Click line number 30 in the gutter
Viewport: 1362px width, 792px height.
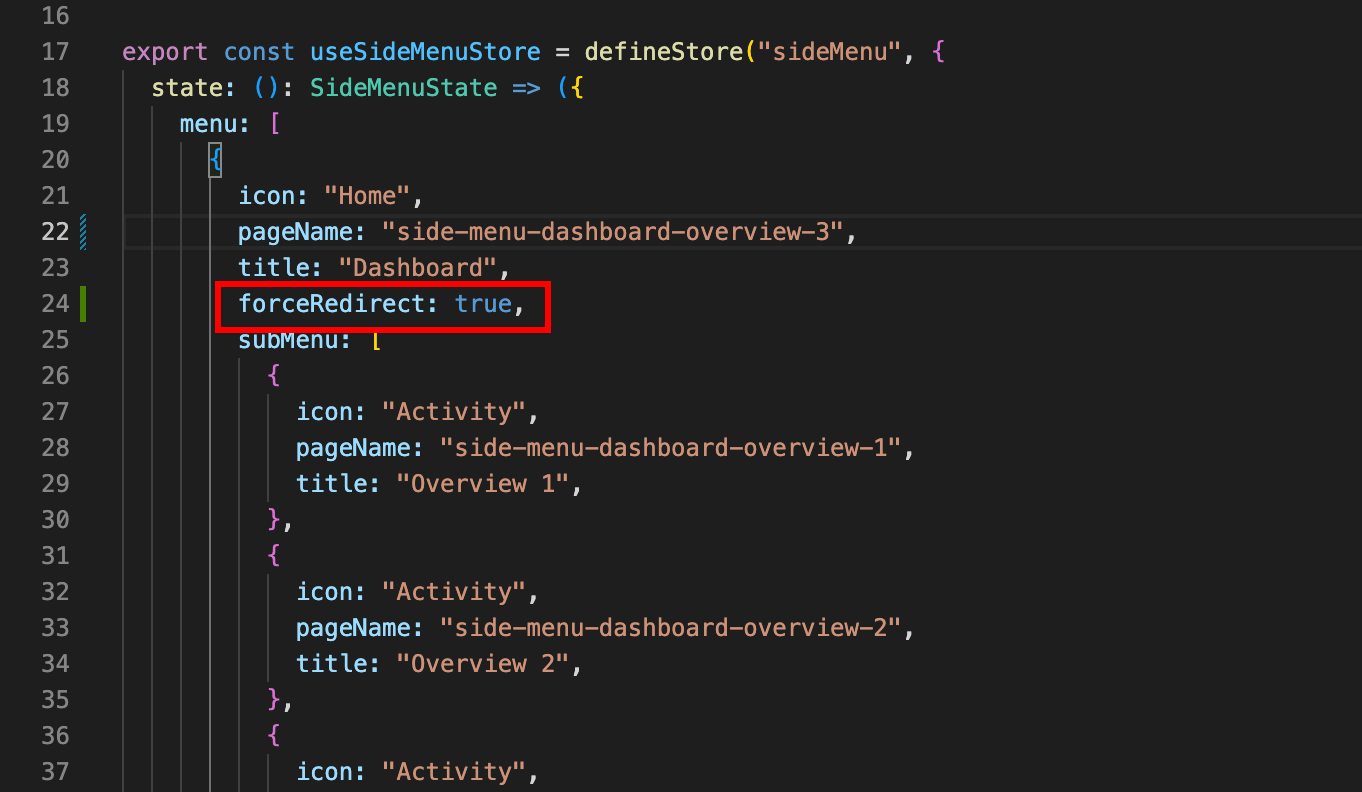[56, 520]
